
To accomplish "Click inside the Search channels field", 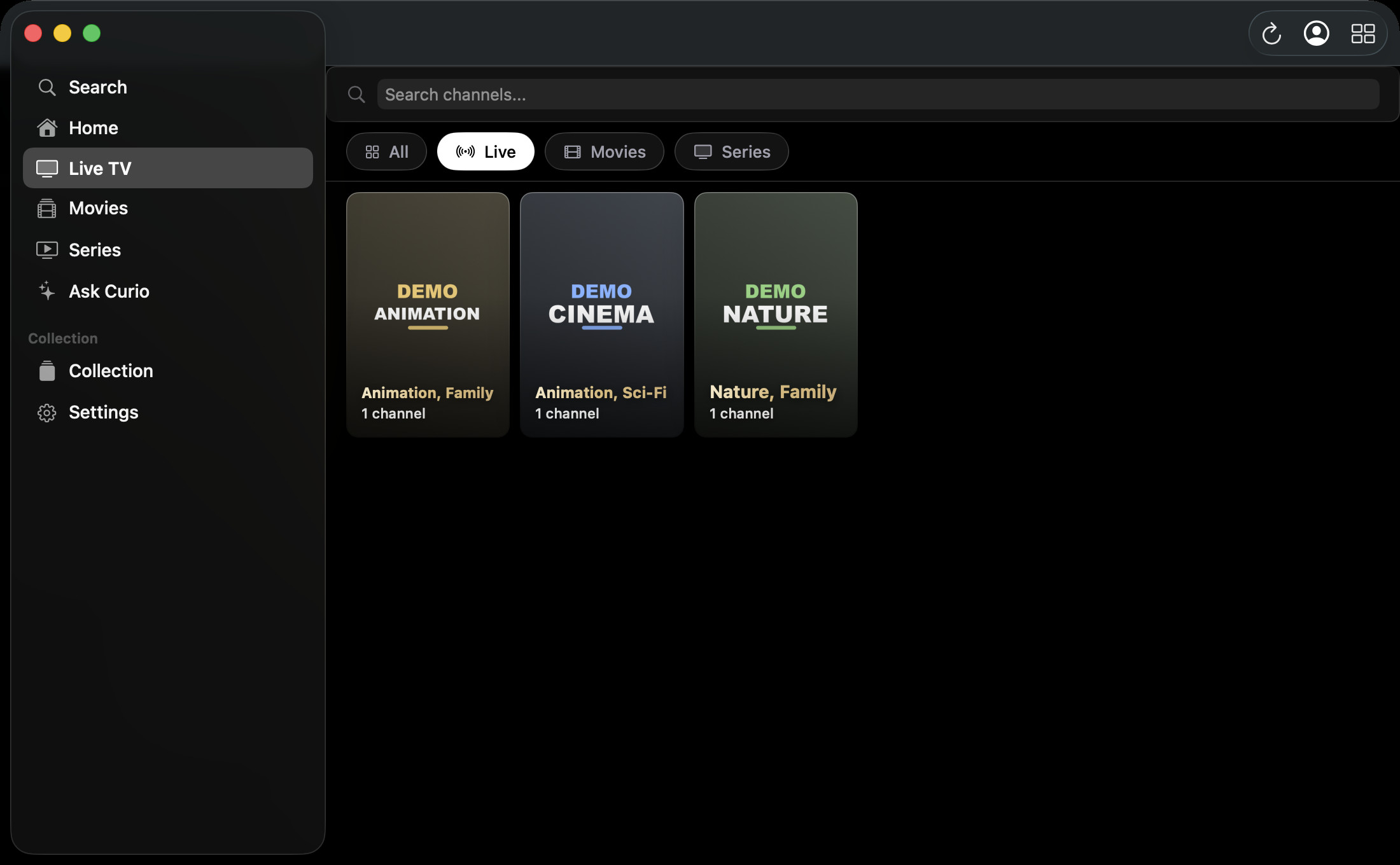I will pyautogui.click(x=878, y=94).
